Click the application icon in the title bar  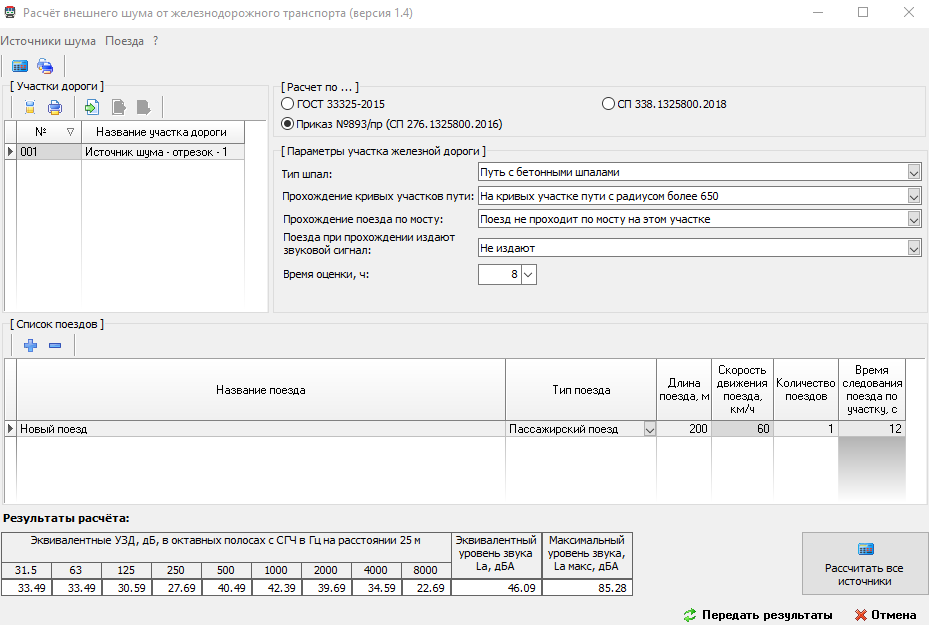tap(9, 12)
